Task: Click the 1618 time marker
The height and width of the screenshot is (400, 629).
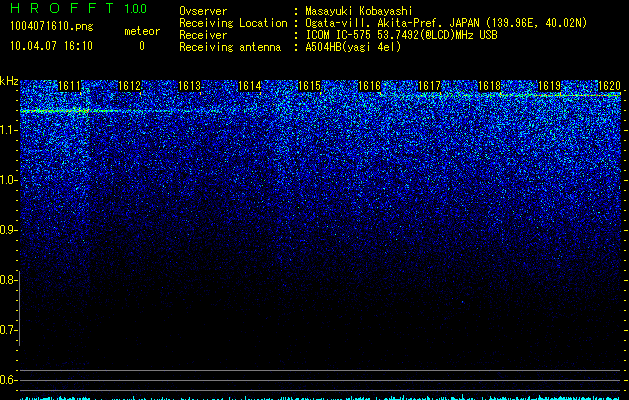Action: 489,86
